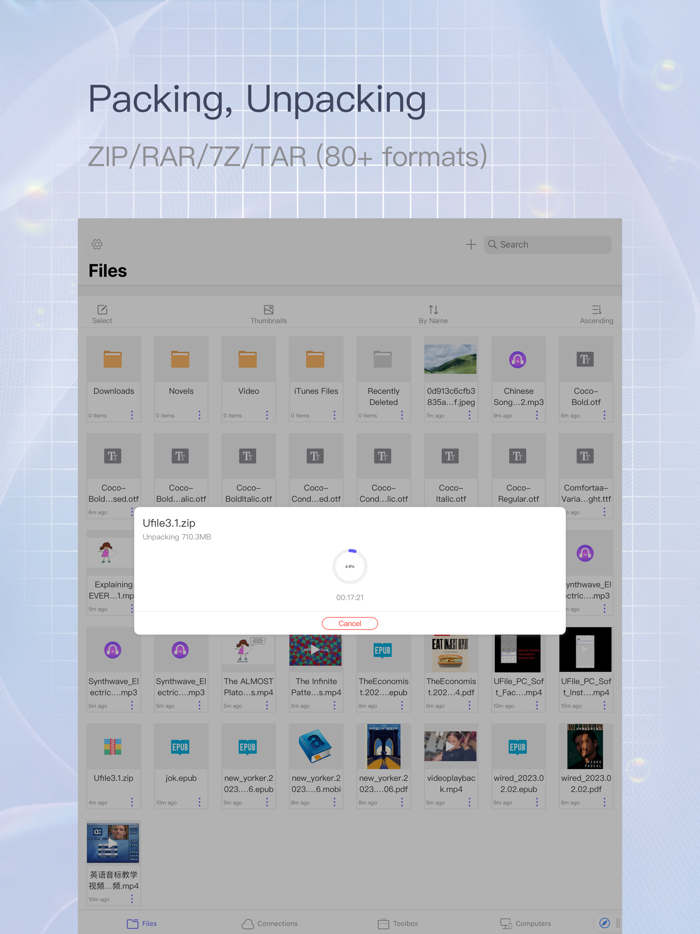Open more options for Downloads folder
700x934 pixels.
[x=132, y=415]
